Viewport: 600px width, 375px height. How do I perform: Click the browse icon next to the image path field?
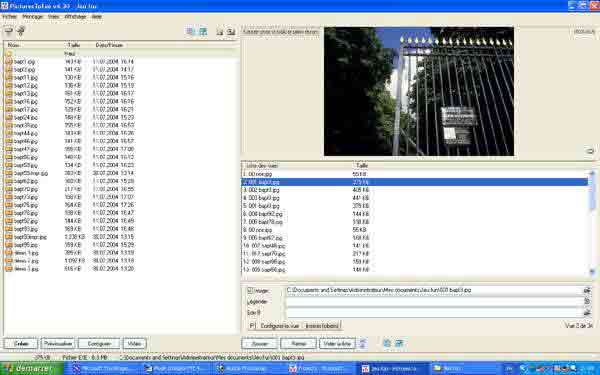tap(587, 290)
